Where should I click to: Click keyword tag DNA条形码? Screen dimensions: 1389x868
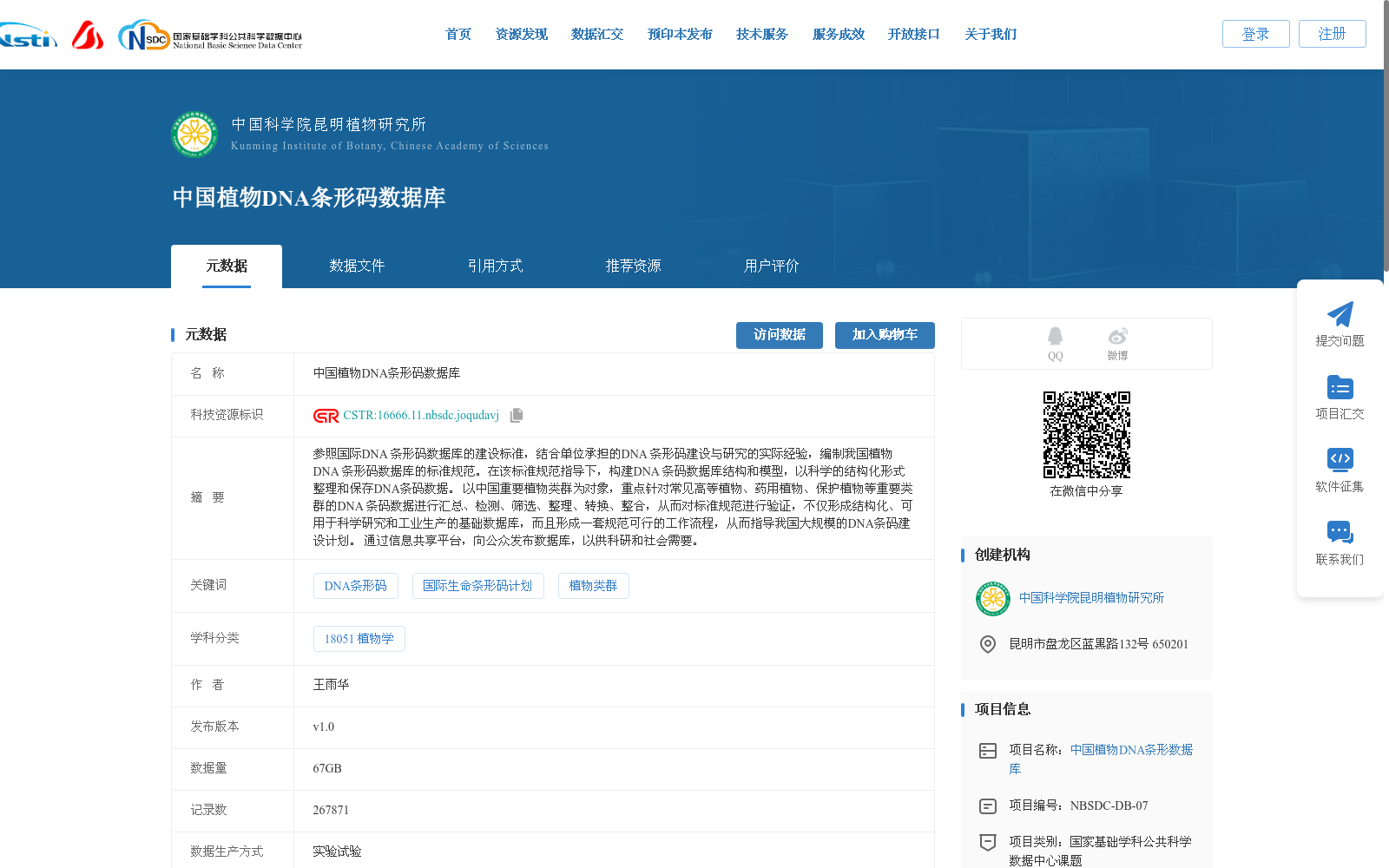pos(356,586)
